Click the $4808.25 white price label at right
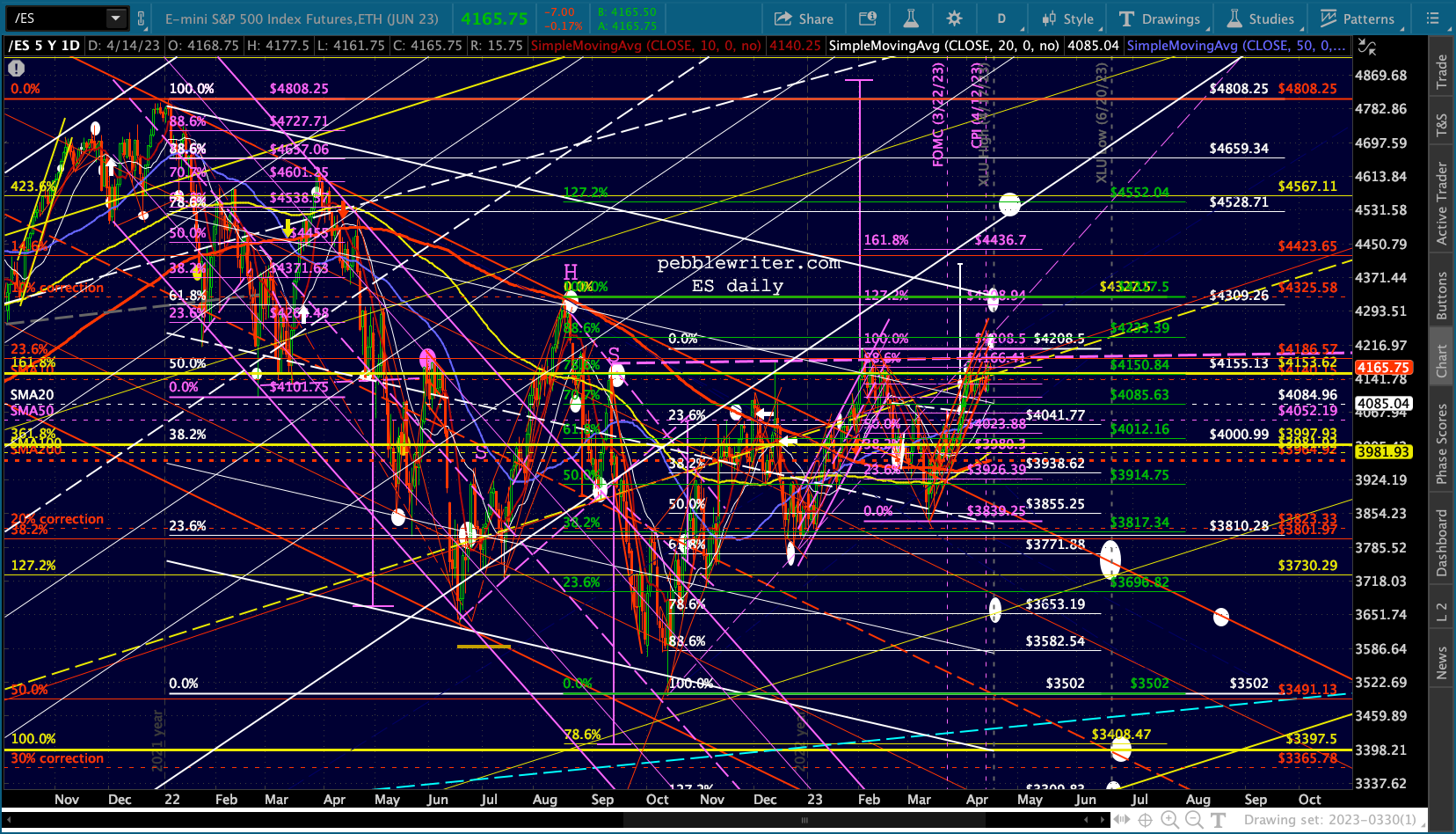 tap(1238, 89)
